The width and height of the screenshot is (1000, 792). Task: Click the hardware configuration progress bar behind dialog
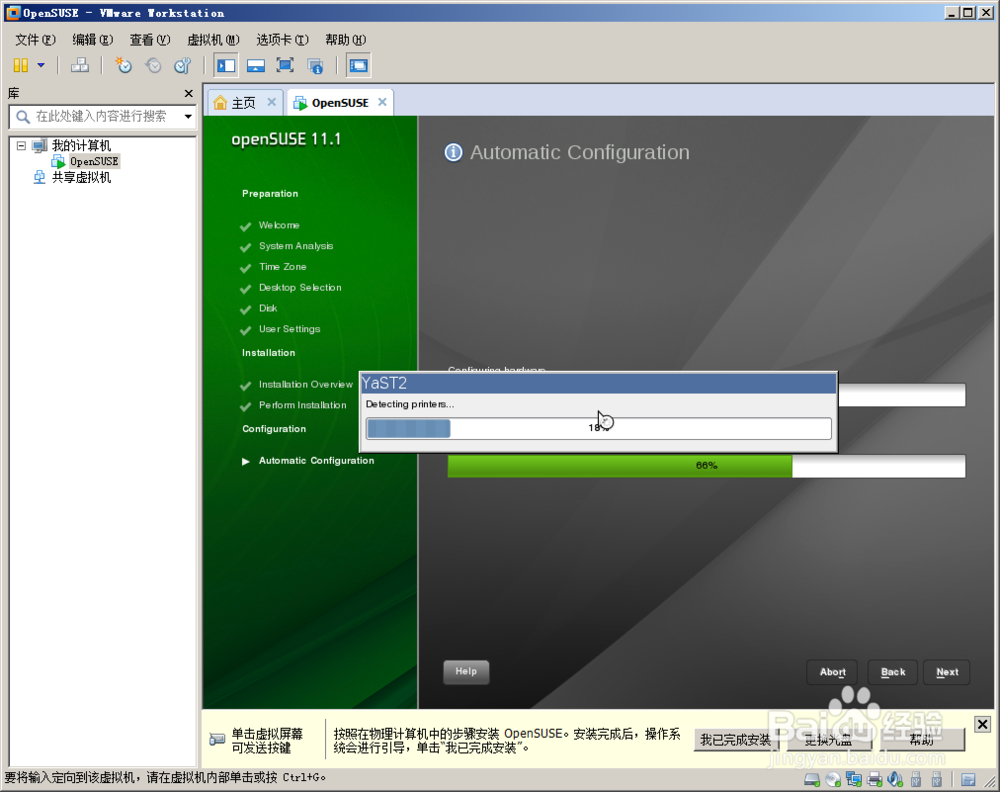tap(902, 395)
